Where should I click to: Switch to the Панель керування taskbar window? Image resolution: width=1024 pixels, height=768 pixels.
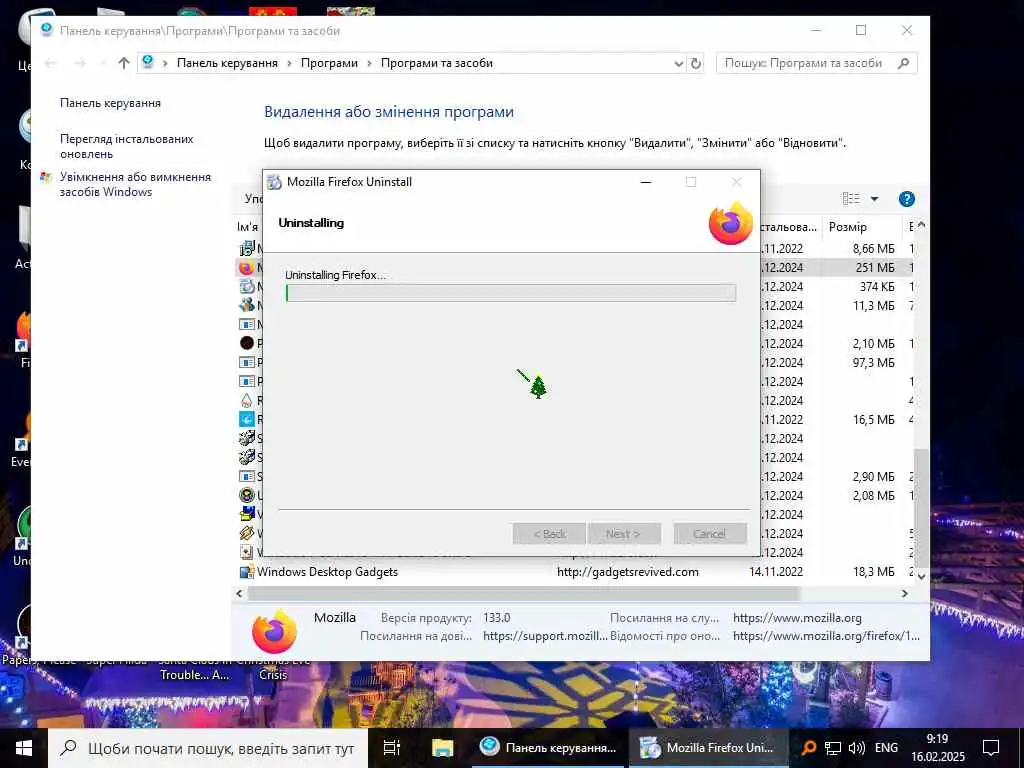(550, 748)
